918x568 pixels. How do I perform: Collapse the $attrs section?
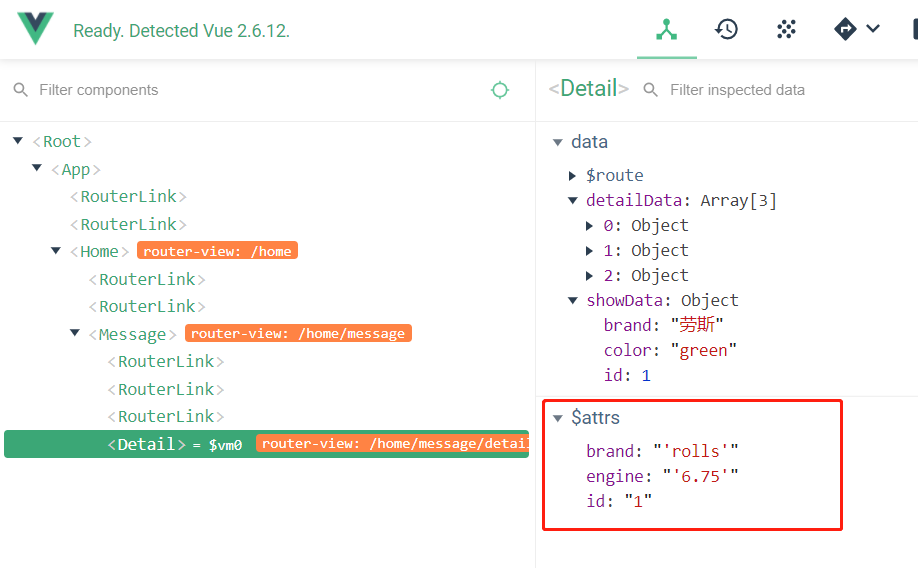(x=558, y=418)
